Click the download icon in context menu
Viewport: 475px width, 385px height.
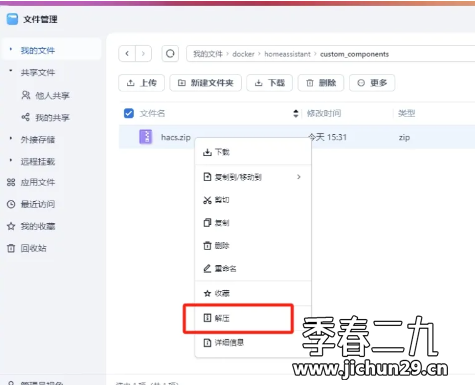207,153
